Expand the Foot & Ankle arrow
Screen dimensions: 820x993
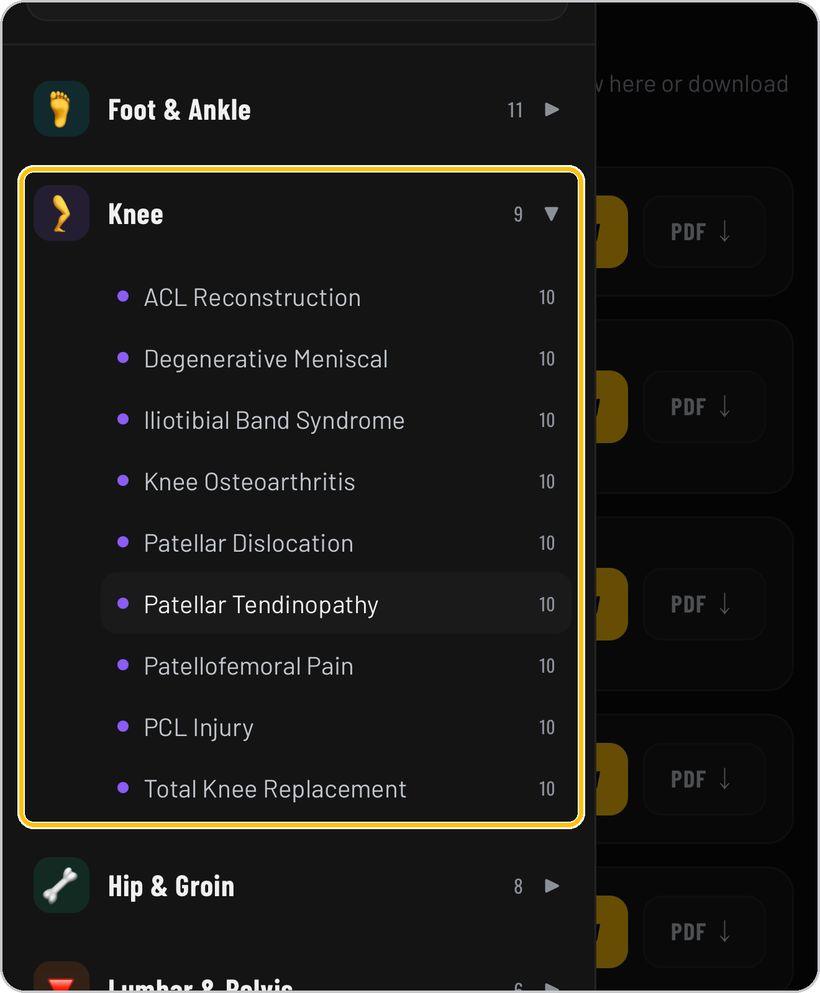[x=552, y=110]
